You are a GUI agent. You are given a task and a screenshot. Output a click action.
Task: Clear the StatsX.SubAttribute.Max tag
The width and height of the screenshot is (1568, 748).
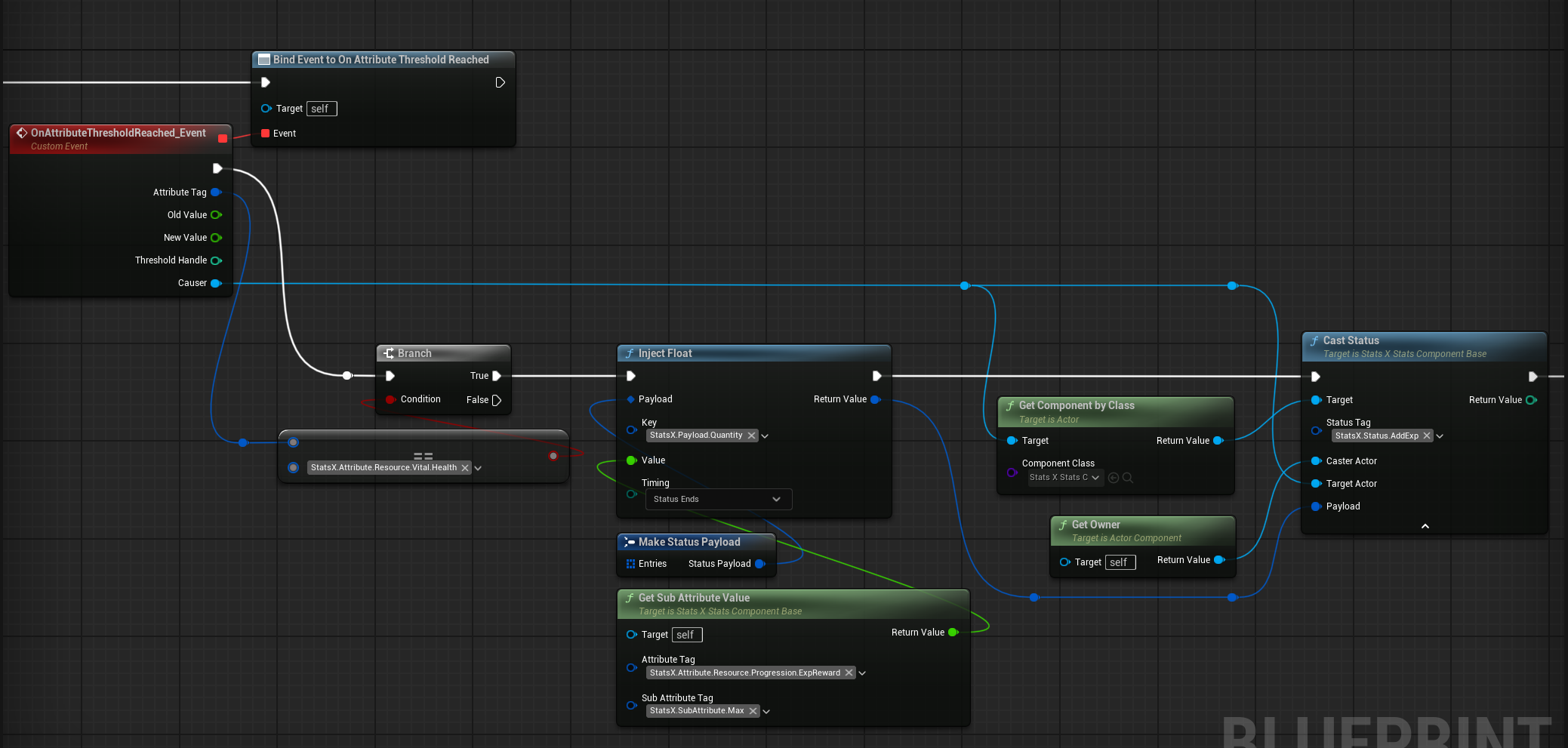(x=753, y=711)
